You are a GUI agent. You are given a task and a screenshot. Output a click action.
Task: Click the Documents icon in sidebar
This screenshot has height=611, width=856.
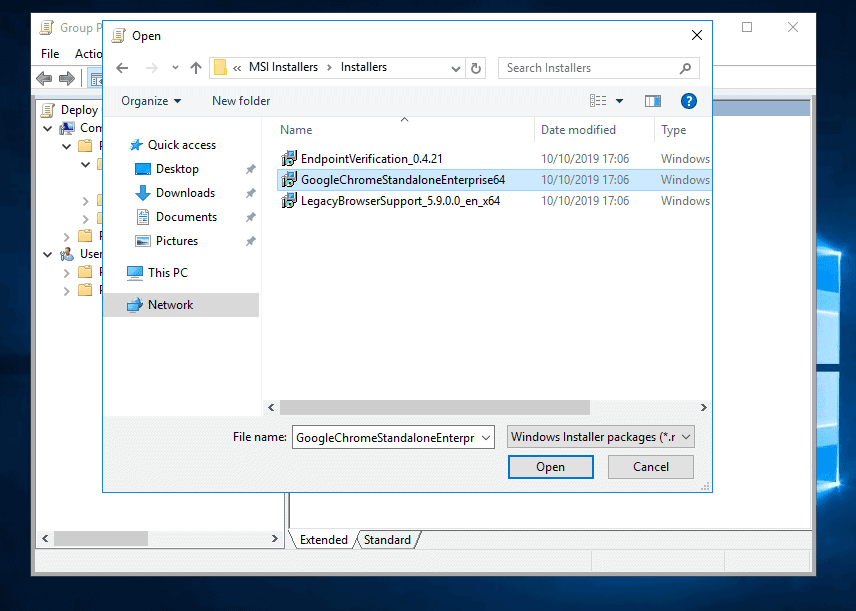pos(142,217)
